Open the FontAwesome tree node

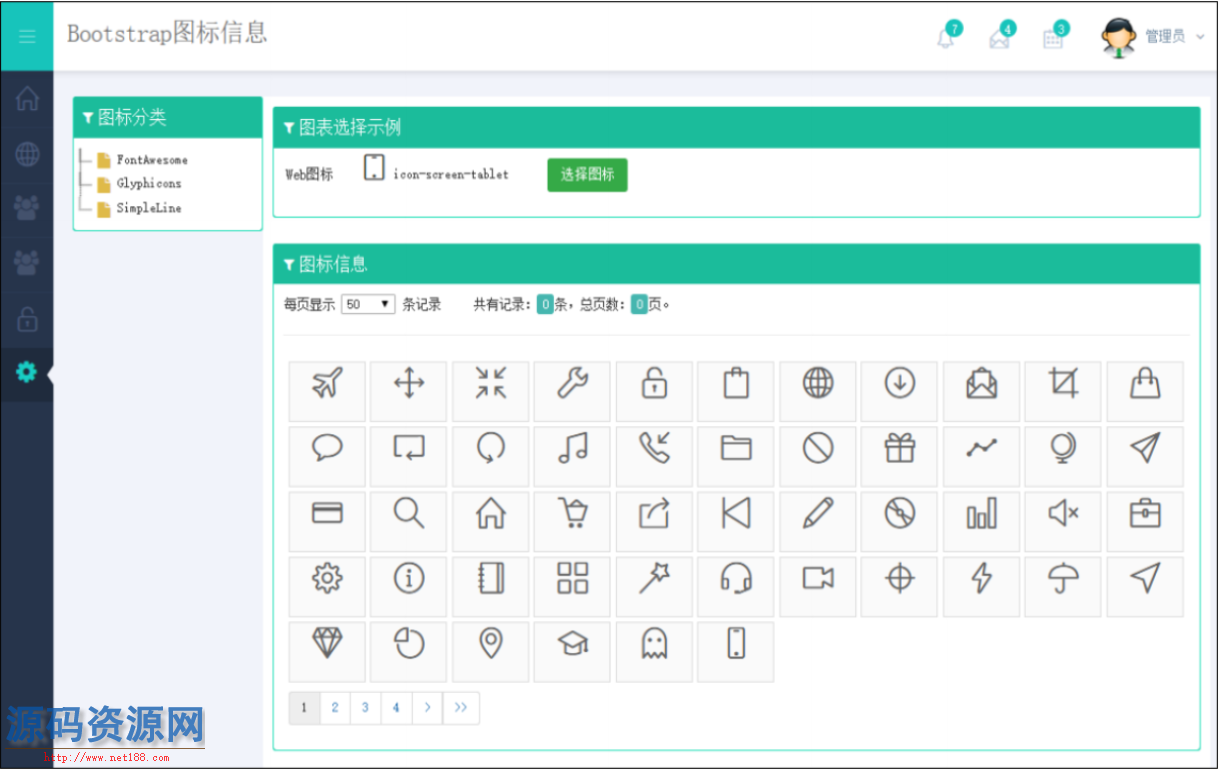click(151, 160)
